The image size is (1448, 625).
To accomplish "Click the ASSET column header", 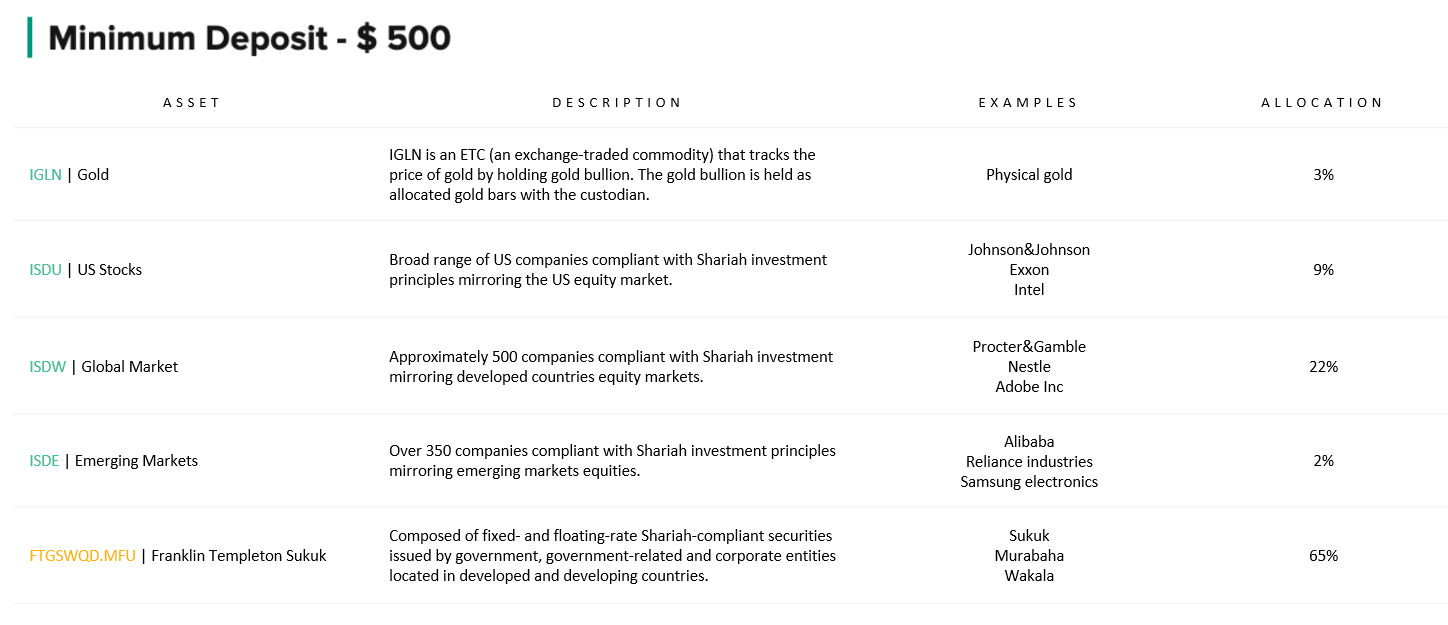I will click(x=192, y=103).
